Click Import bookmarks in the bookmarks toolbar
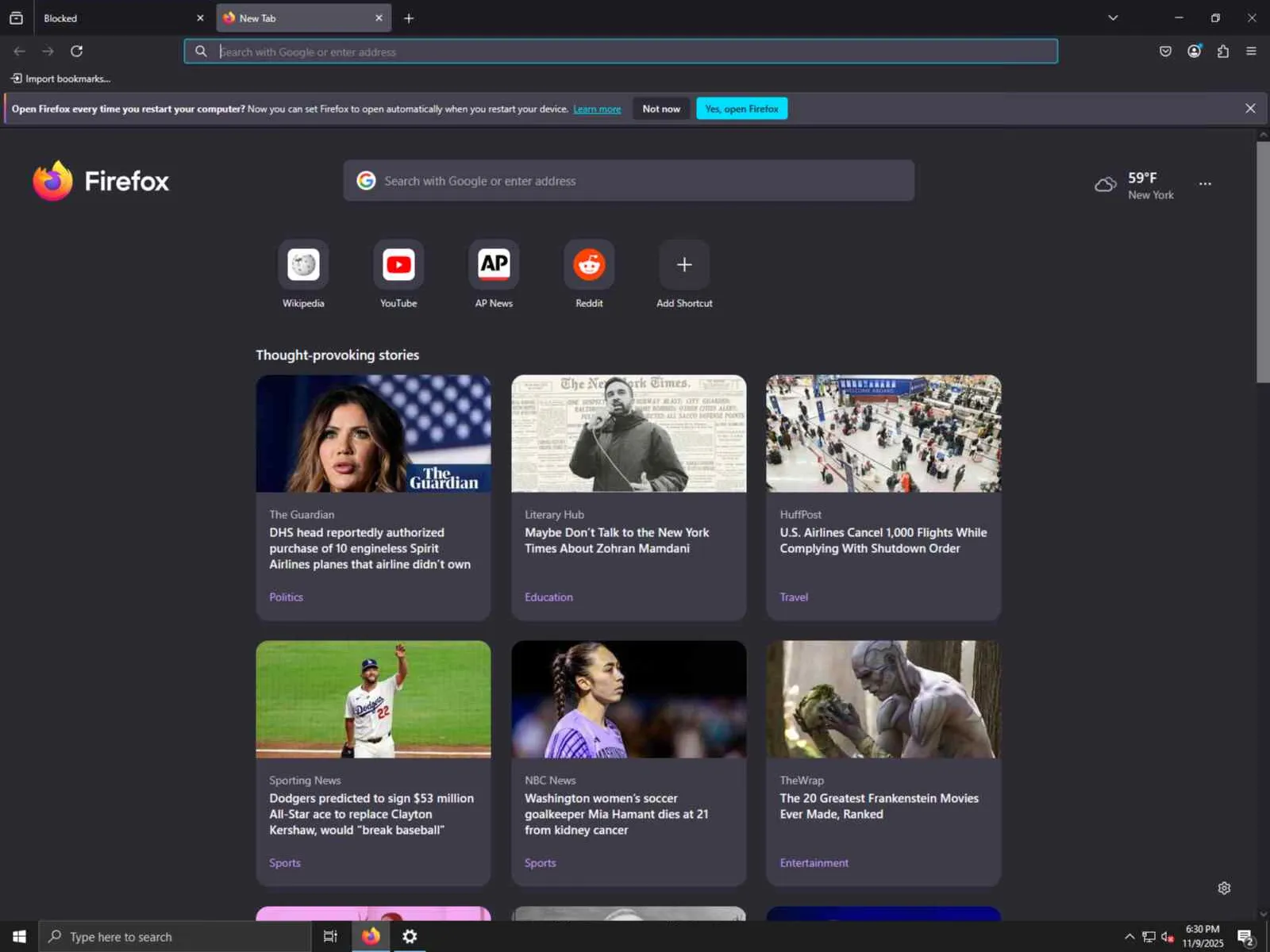Screen dimensions: 1270x952 (60, 79)
